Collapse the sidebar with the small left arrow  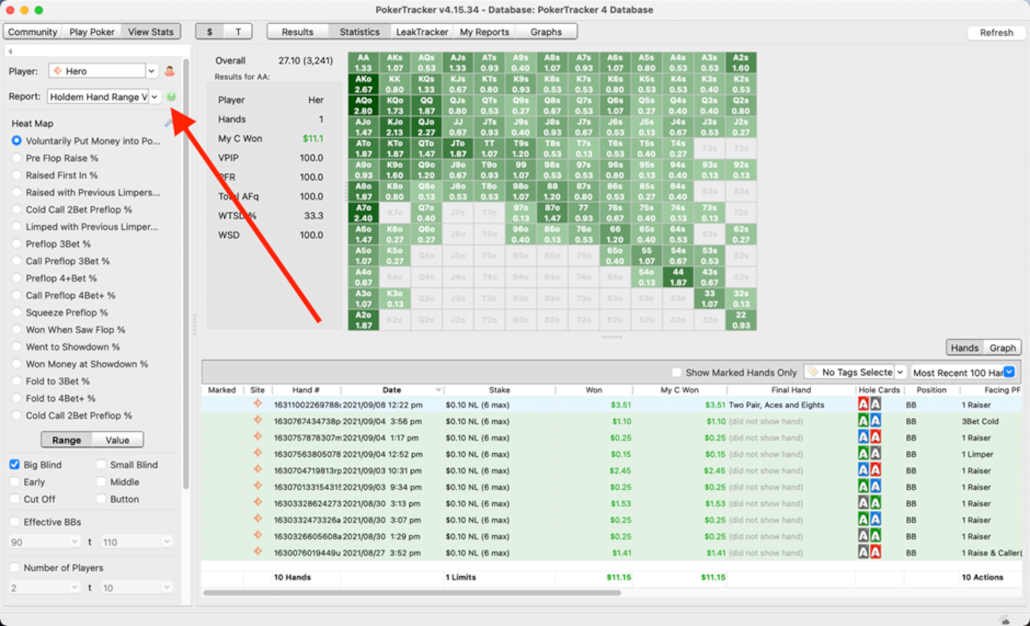(x=11, y=51)
